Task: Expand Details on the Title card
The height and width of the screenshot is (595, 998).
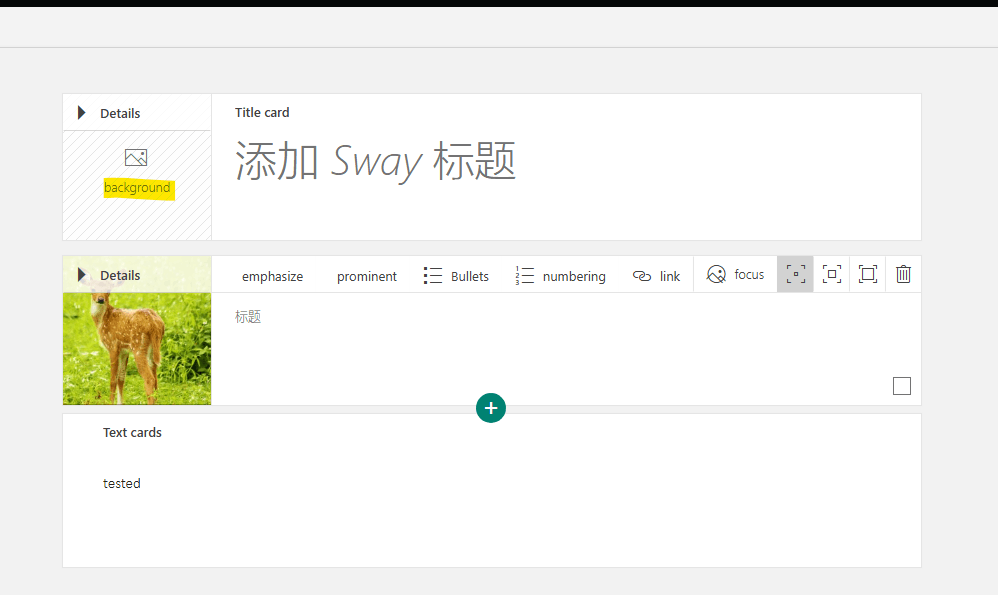Action: coord(110,112)
